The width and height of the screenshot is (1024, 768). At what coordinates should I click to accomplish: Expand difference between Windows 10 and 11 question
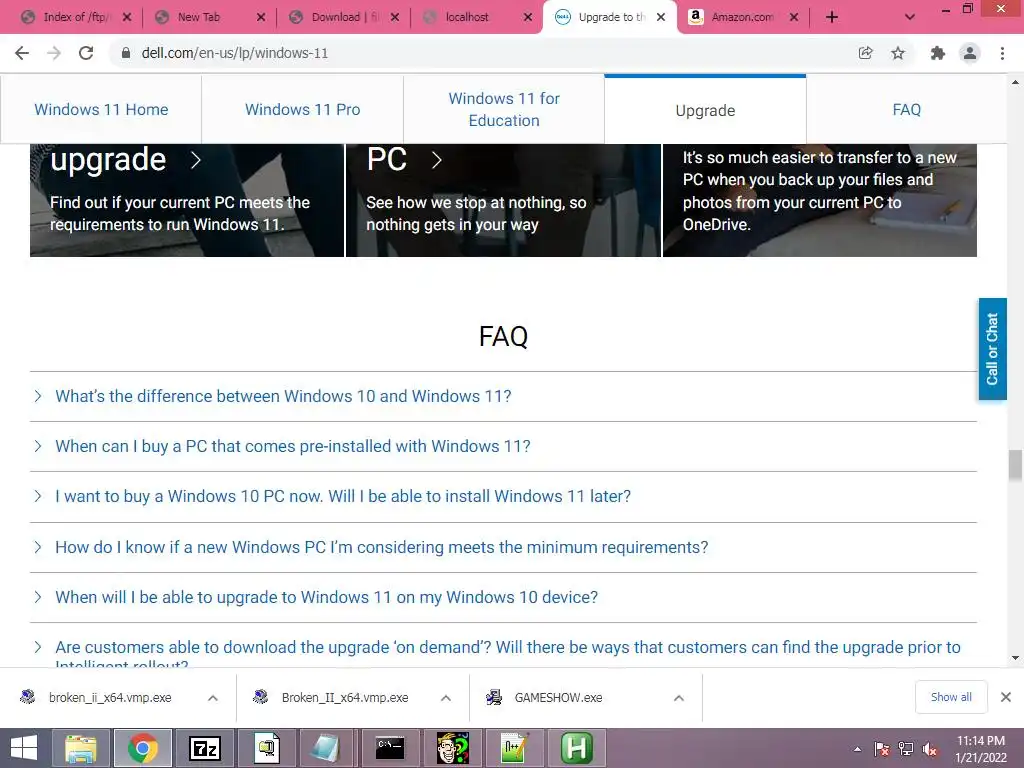(503, 396)
